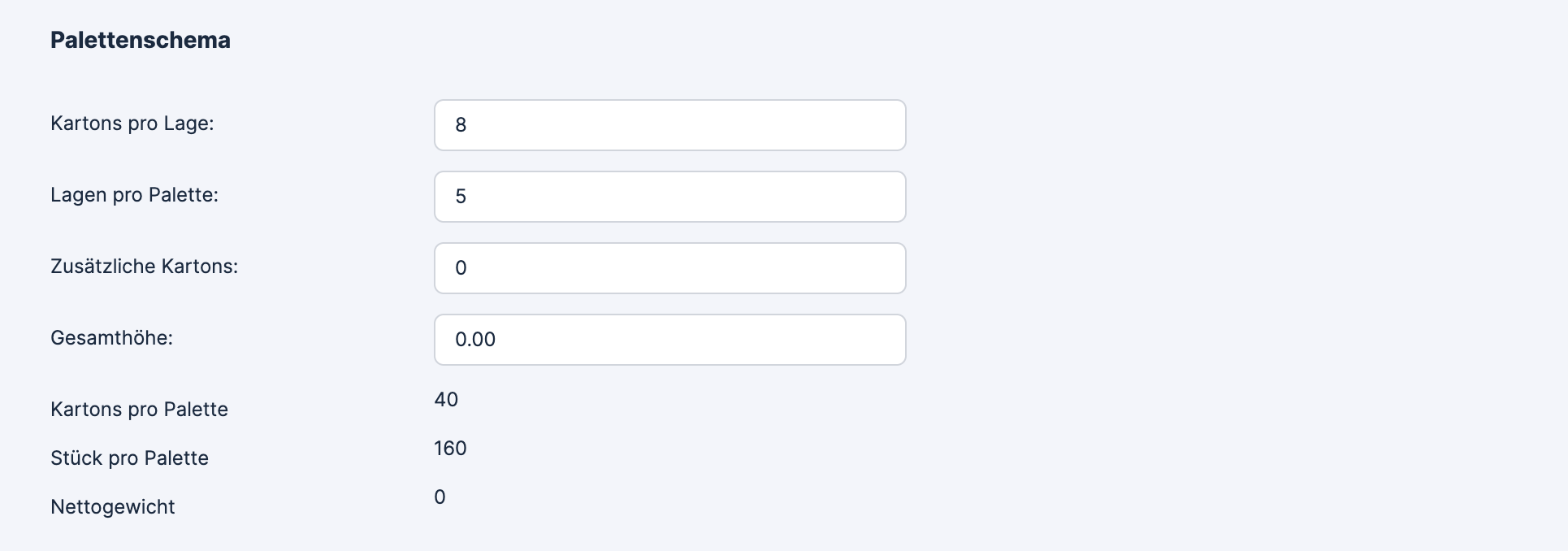Select the Zusätzliche Kartons label text
The image size is (1568, 551).
(144, 267)
